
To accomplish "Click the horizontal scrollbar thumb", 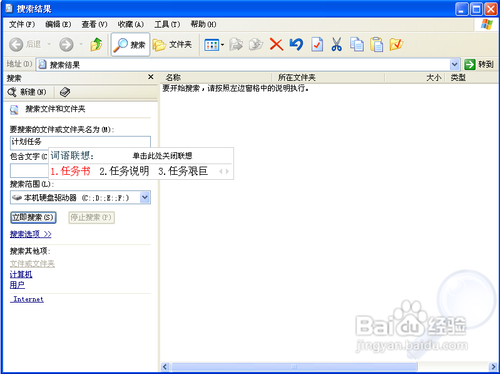I will (x=294, y=367).
